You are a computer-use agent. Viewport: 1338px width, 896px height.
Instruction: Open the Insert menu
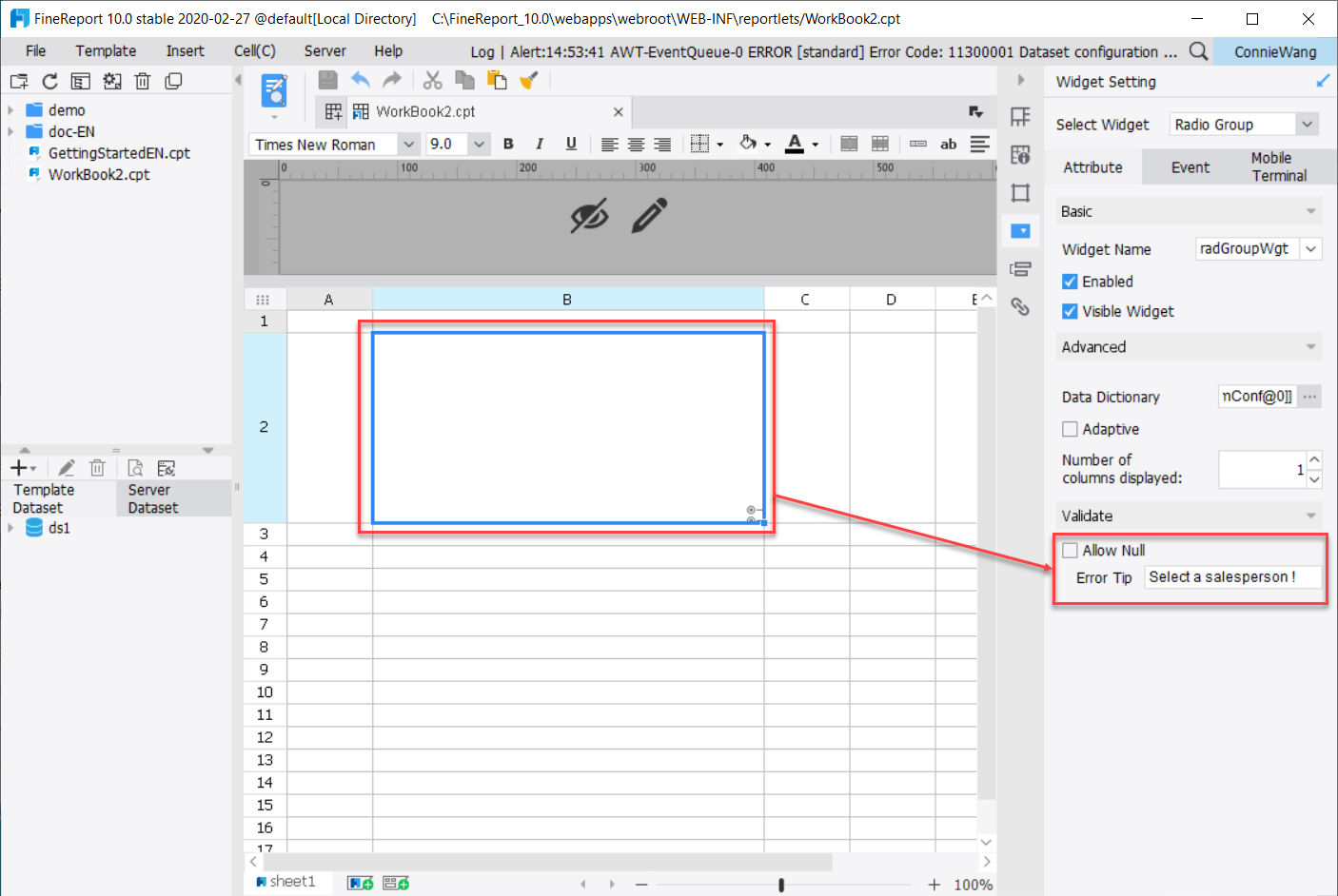click(185, 51)
